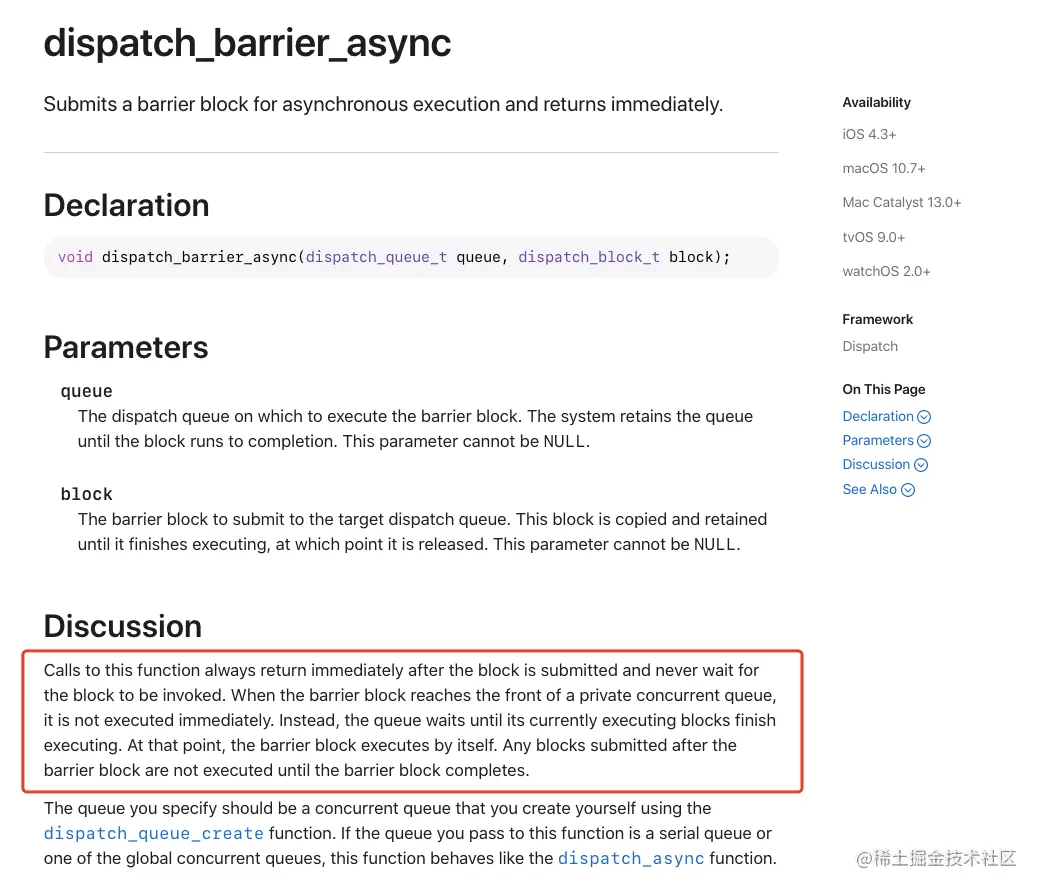The image size is (1041, 893).
Task: Click dispatch_block_t type in the declaration
Action: click(589, 257)
